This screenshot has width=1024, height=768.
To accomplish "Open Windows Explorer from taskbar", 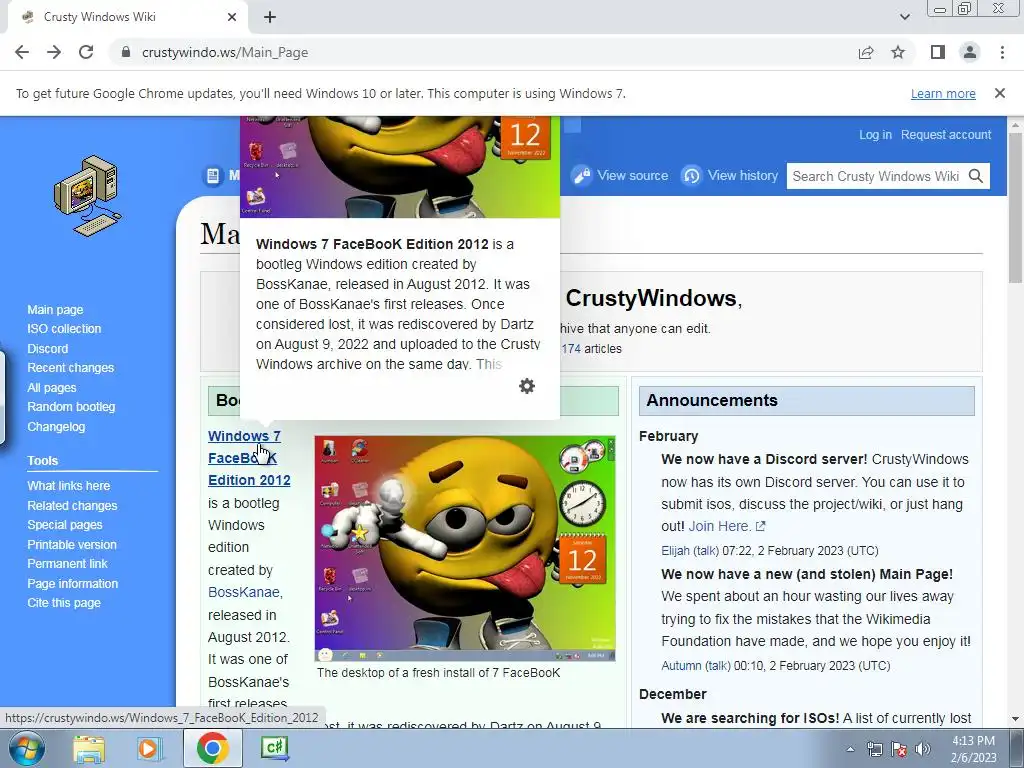I will pyautogui.click(x=88, y=748).
